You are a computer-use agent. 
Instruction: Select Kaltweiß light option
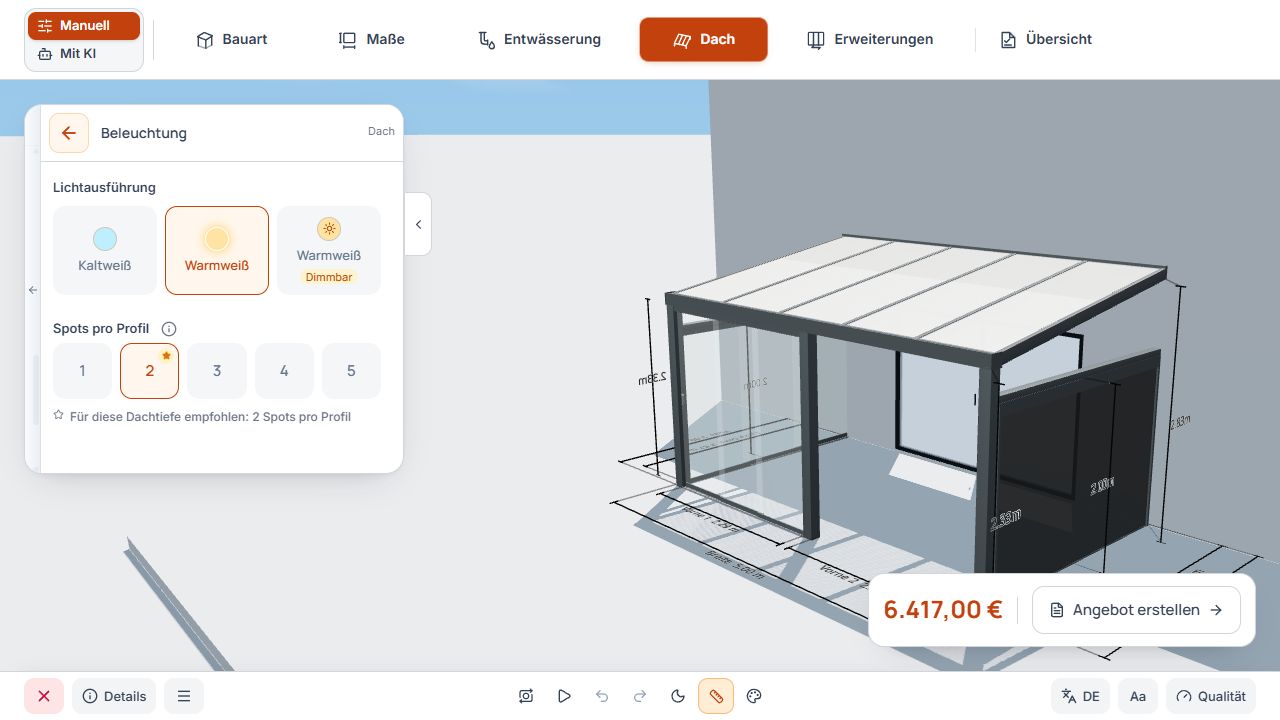[105, 250]
